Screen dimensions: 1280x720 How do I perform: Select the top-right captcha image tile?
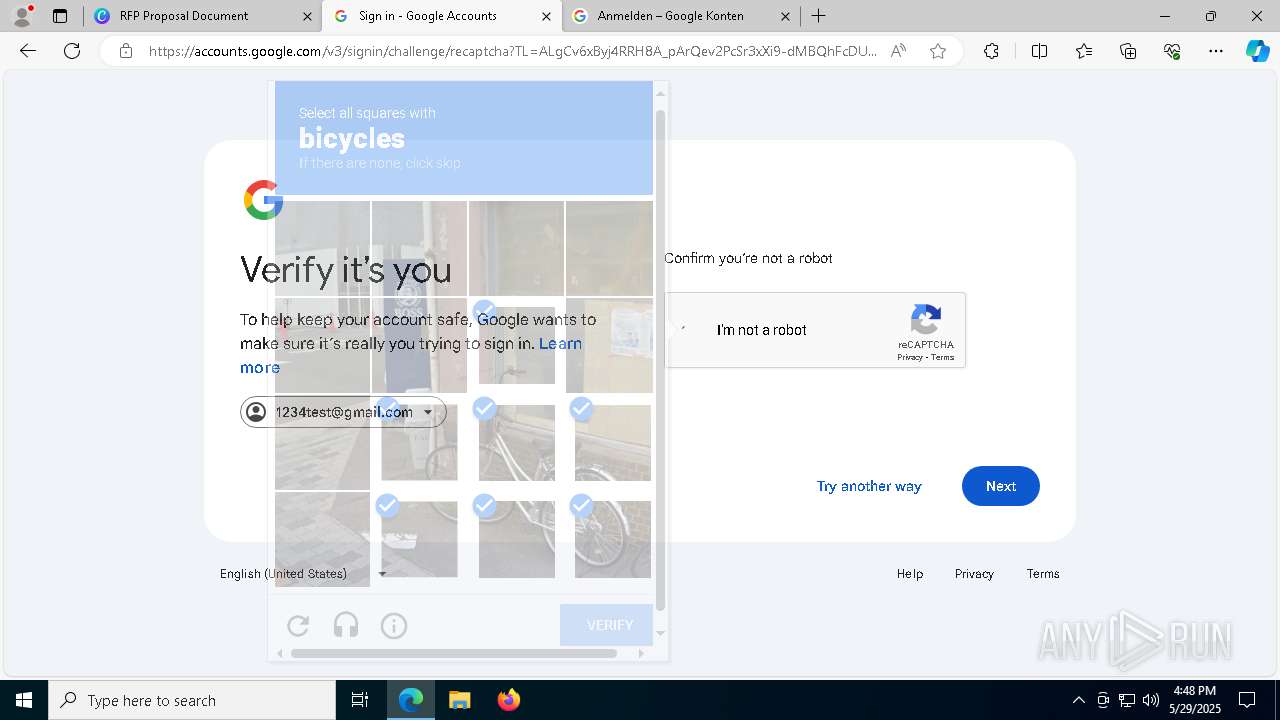point(610,248)
